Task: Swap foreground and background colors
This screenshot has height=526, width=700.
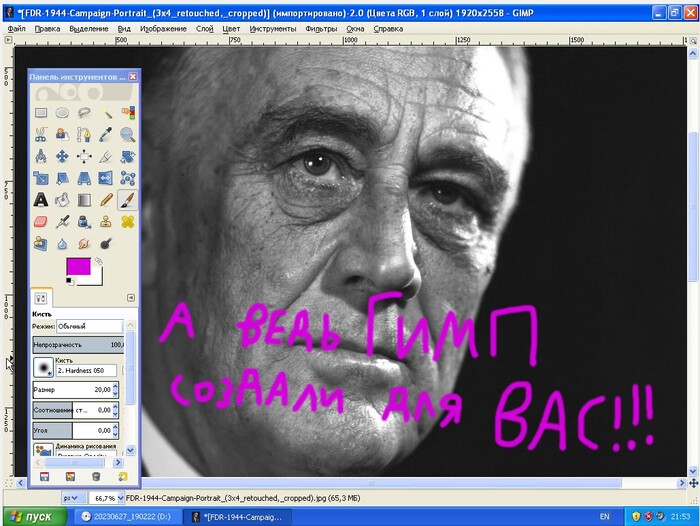Action: (x=98, y=261)
